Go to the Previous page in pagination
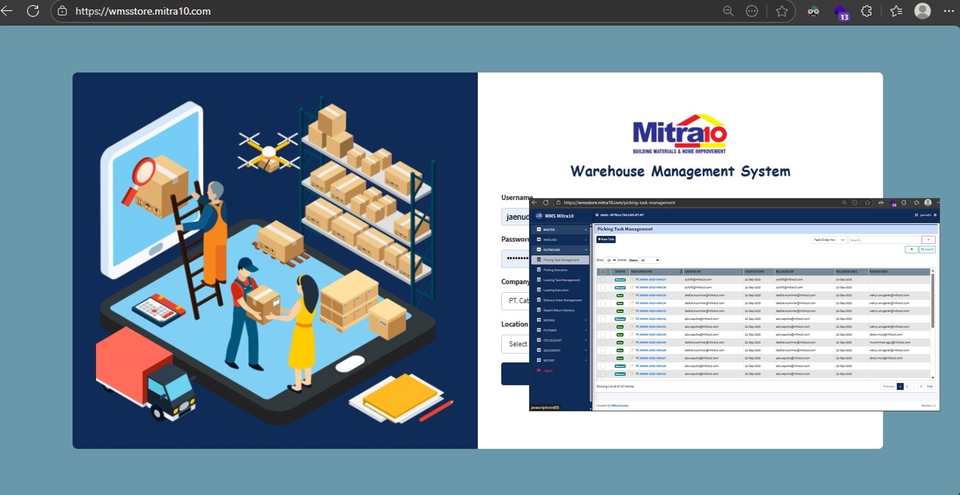960x495 pixels. point(888,387)
